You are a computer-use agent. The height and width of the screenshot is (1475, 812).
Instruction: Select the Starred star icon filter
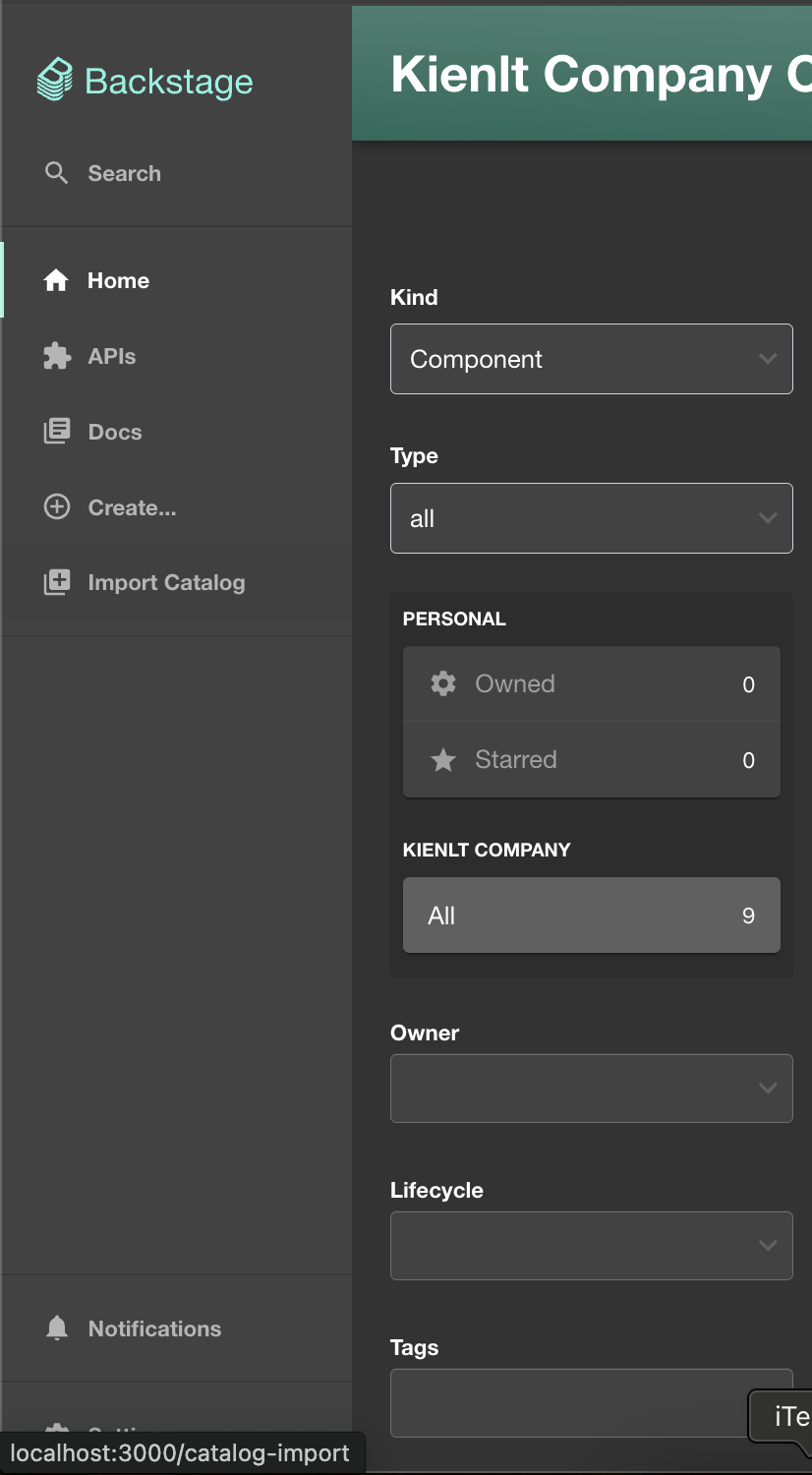coord(443,759)
